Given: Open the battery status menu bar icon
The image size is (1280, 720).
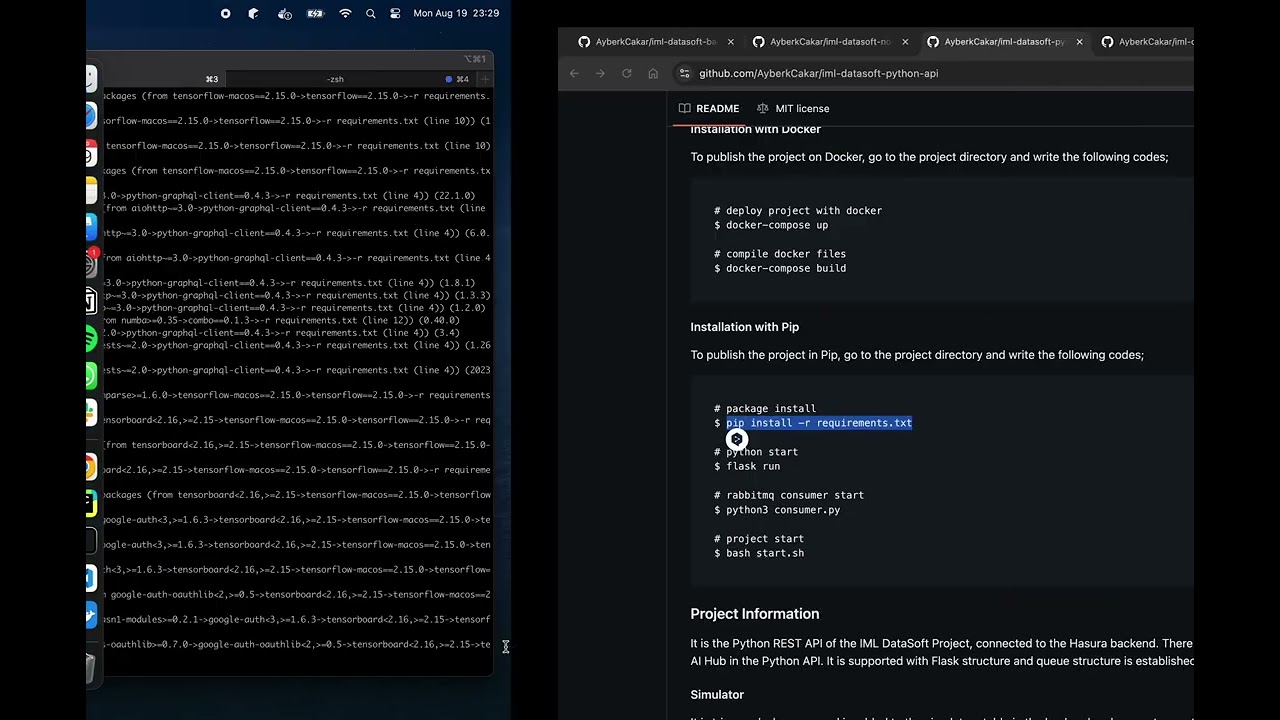Looking at the screenshot, I should coord(316,14).
